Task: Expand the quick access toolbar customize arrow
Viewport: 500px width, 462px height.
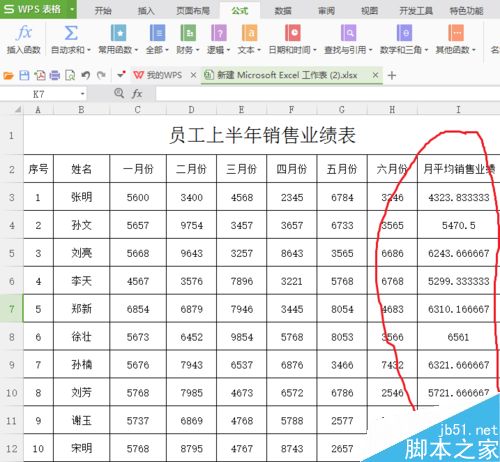Action: coord(121,75)
